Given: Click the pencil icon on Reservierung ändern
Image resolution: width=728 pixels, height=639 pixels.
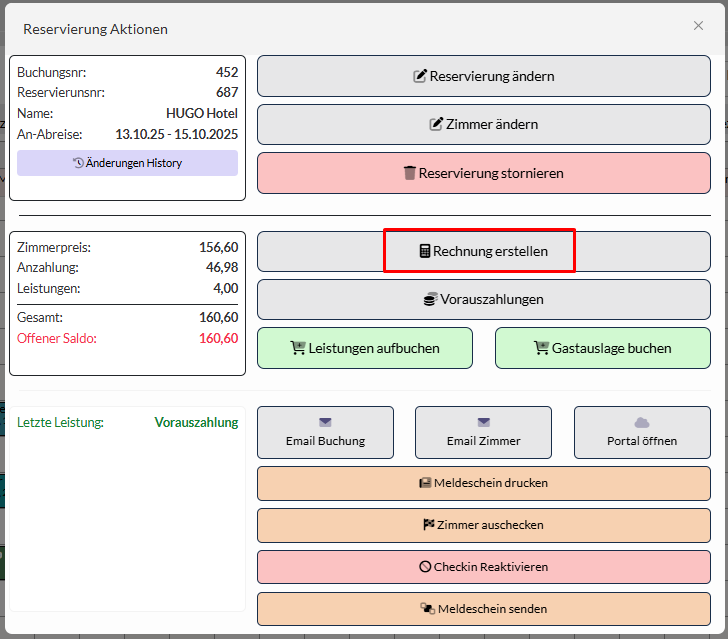Looking at the screenshot, I should click(421, 76).
